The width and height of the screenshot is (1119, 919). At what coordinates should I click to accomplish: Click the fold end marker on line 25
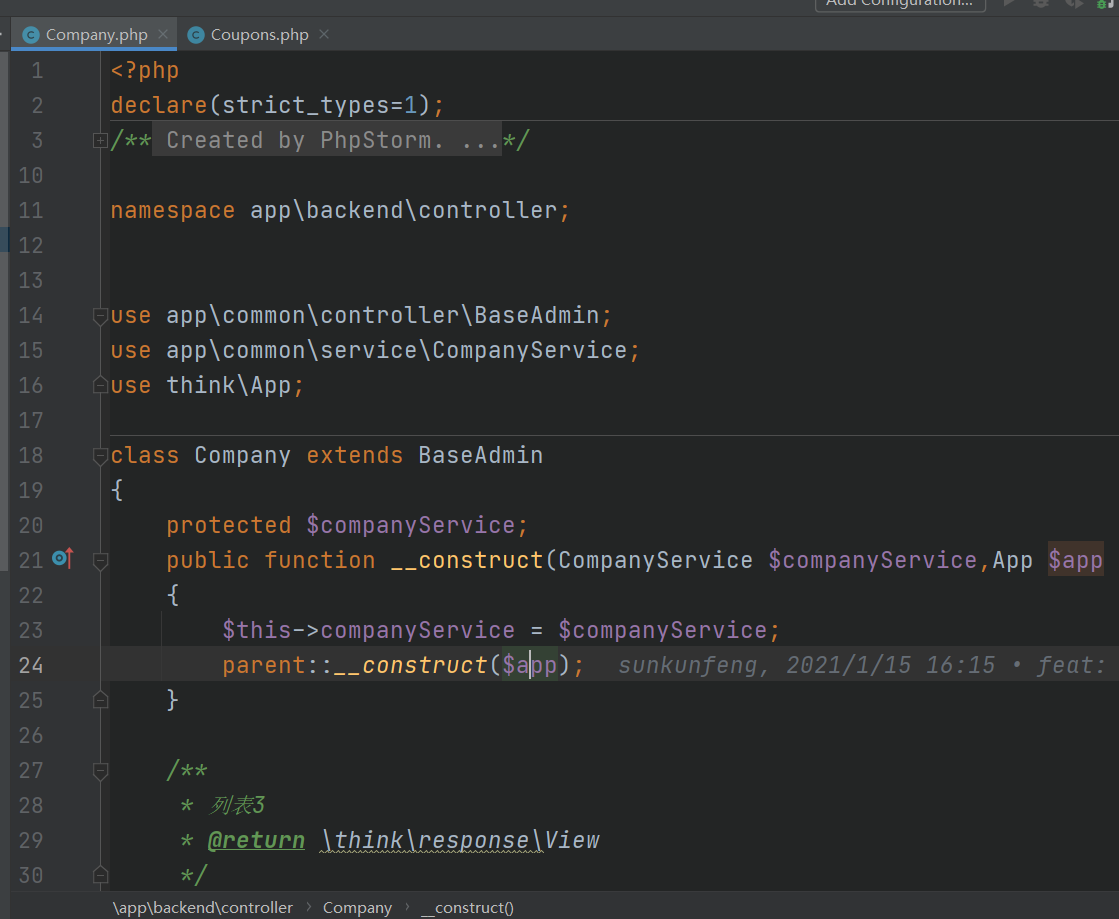point(101,700)
